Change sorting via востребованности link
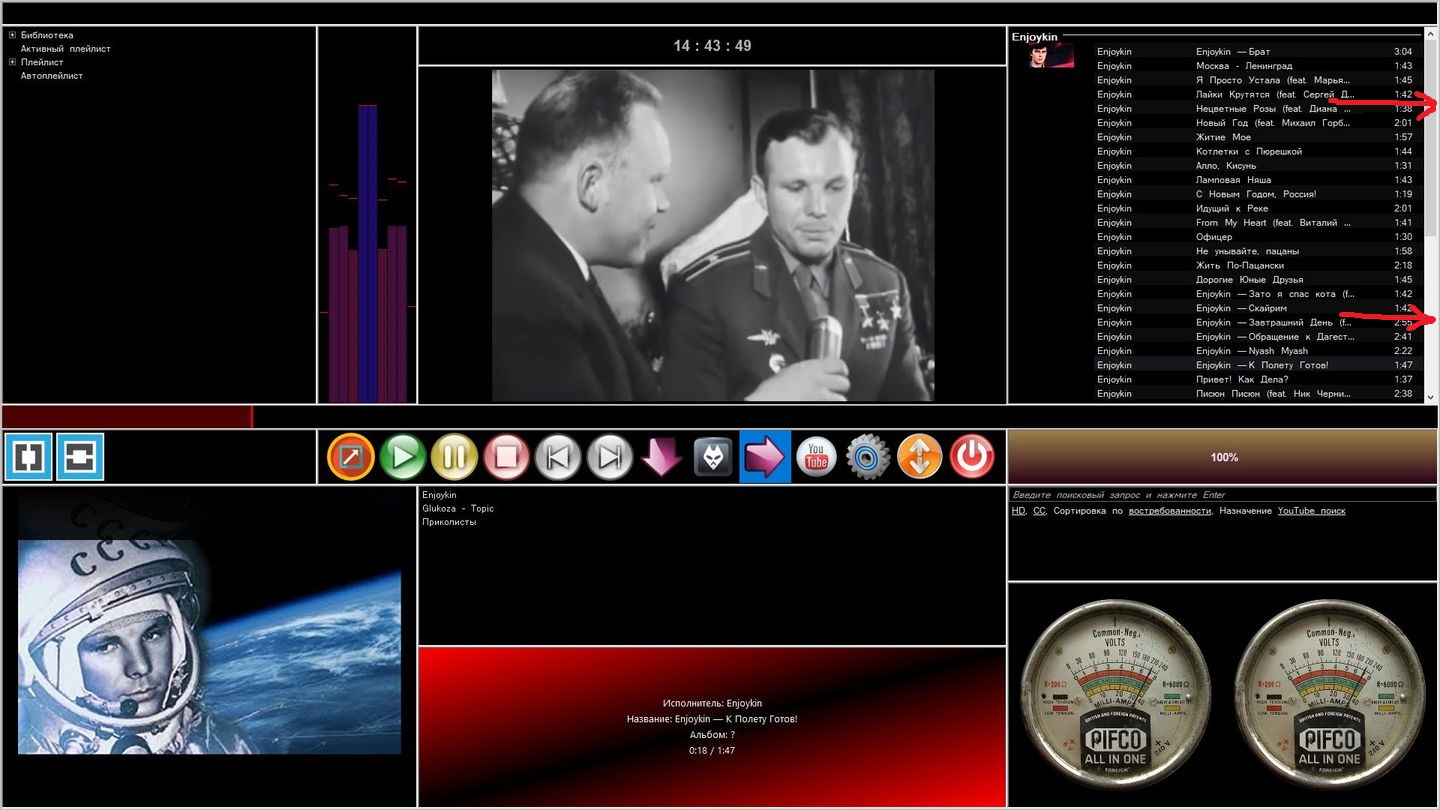 click(1171, 511)
